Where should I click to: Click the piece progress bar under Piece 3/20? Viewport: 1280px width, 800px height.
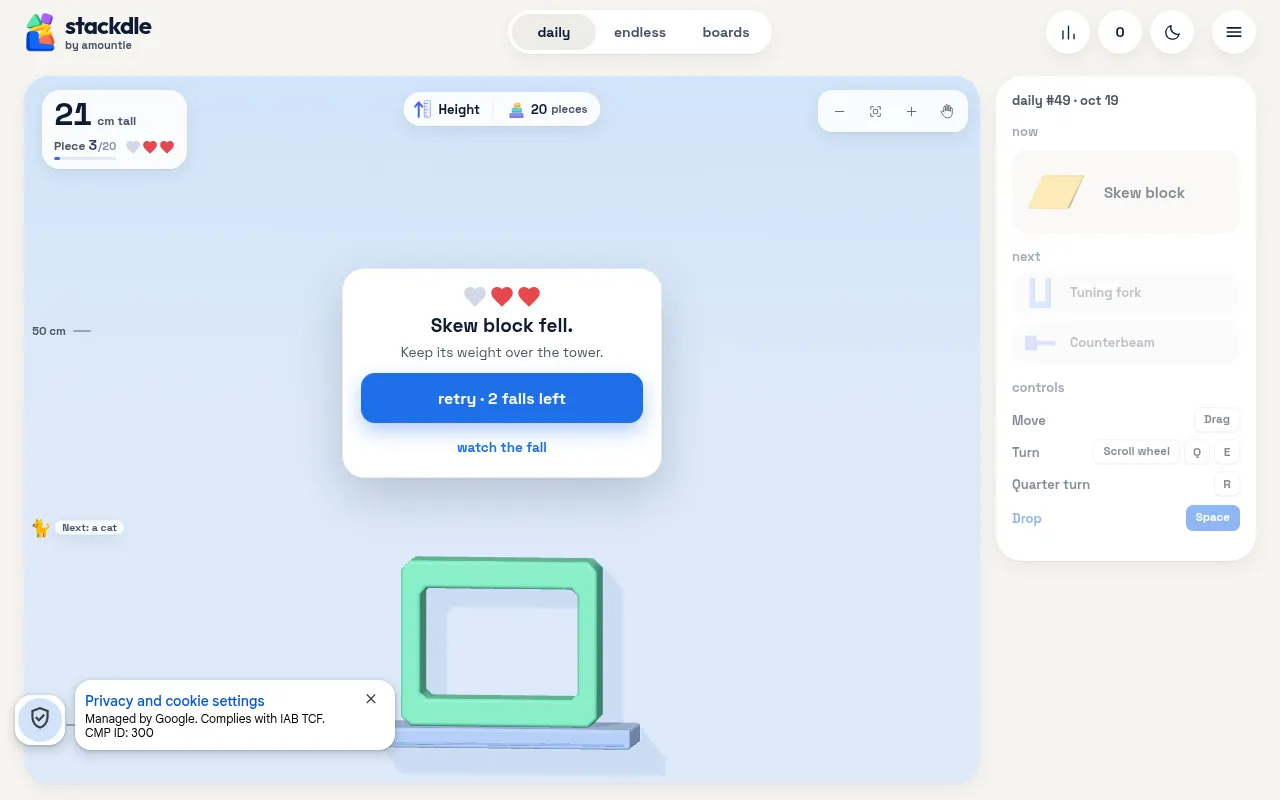85,158
